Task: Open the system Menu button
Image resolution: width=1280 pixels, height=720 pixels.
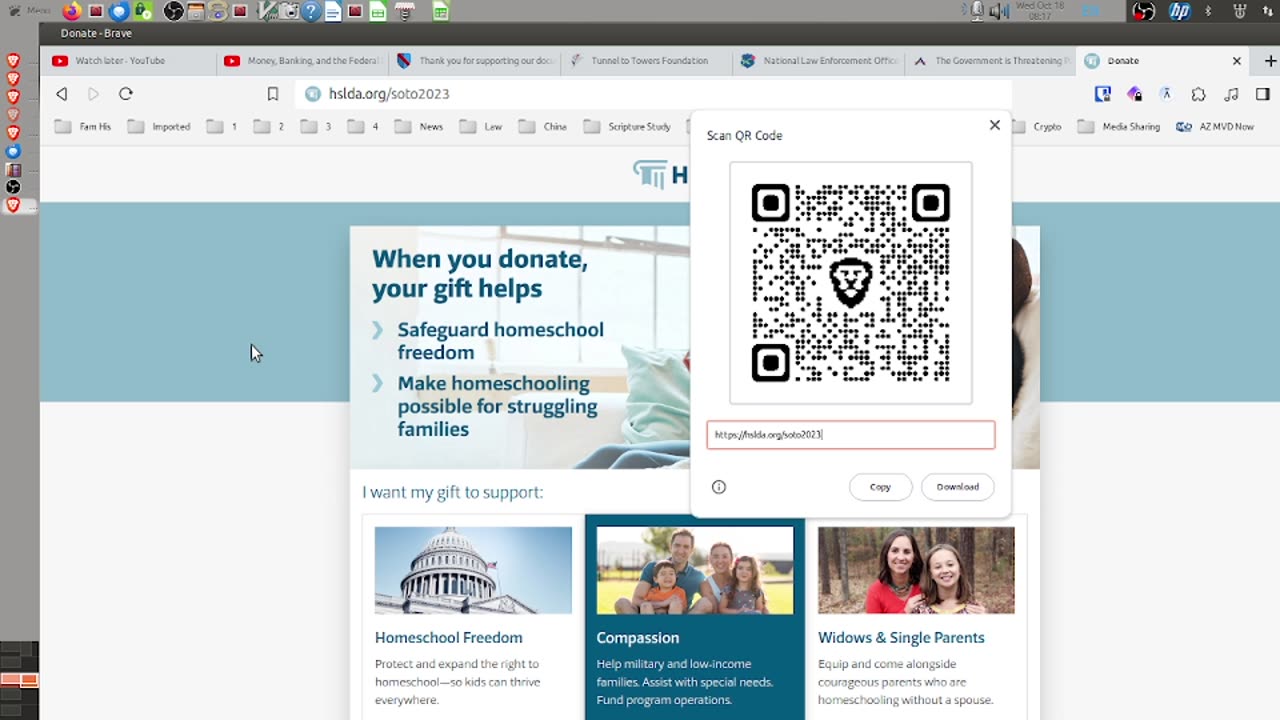Action: (28, 11)
